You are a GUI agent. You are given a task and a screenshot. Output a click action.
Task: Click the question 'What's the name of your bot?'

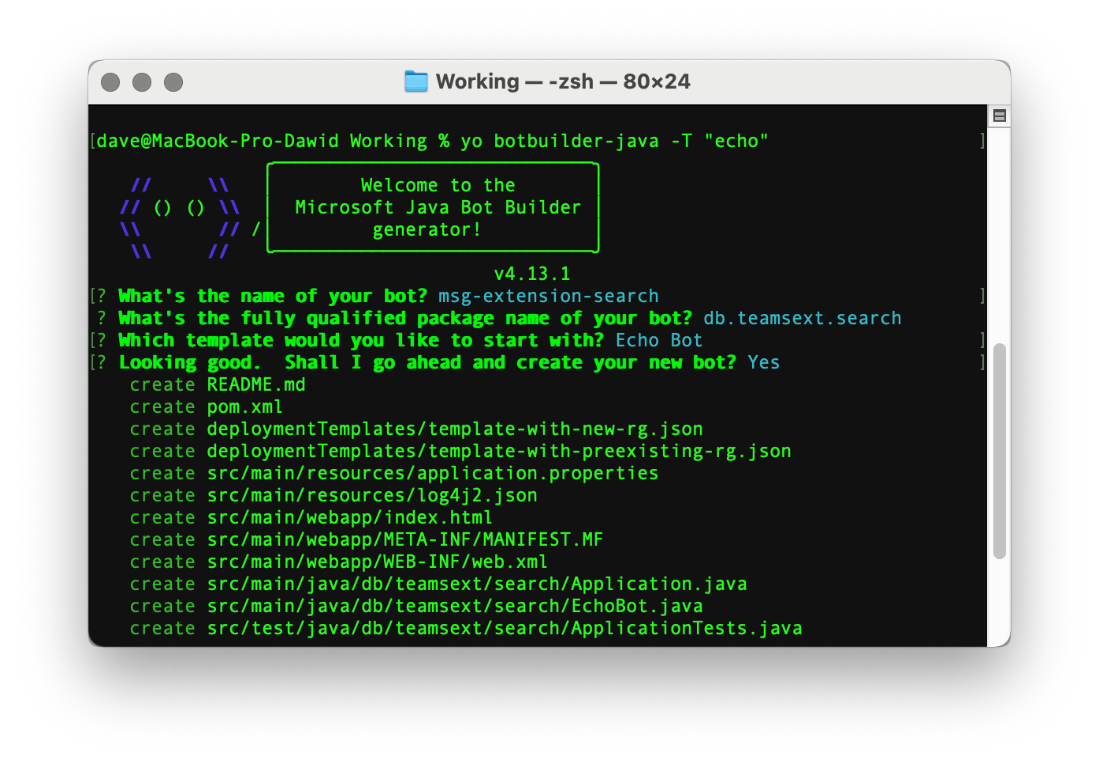tap(273, 296)
